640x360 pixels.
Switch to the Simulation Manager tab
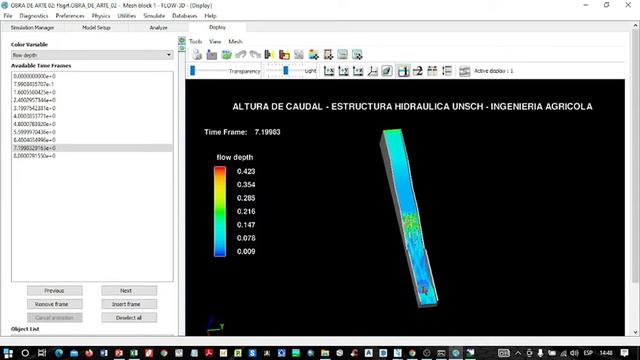(32, 27)
